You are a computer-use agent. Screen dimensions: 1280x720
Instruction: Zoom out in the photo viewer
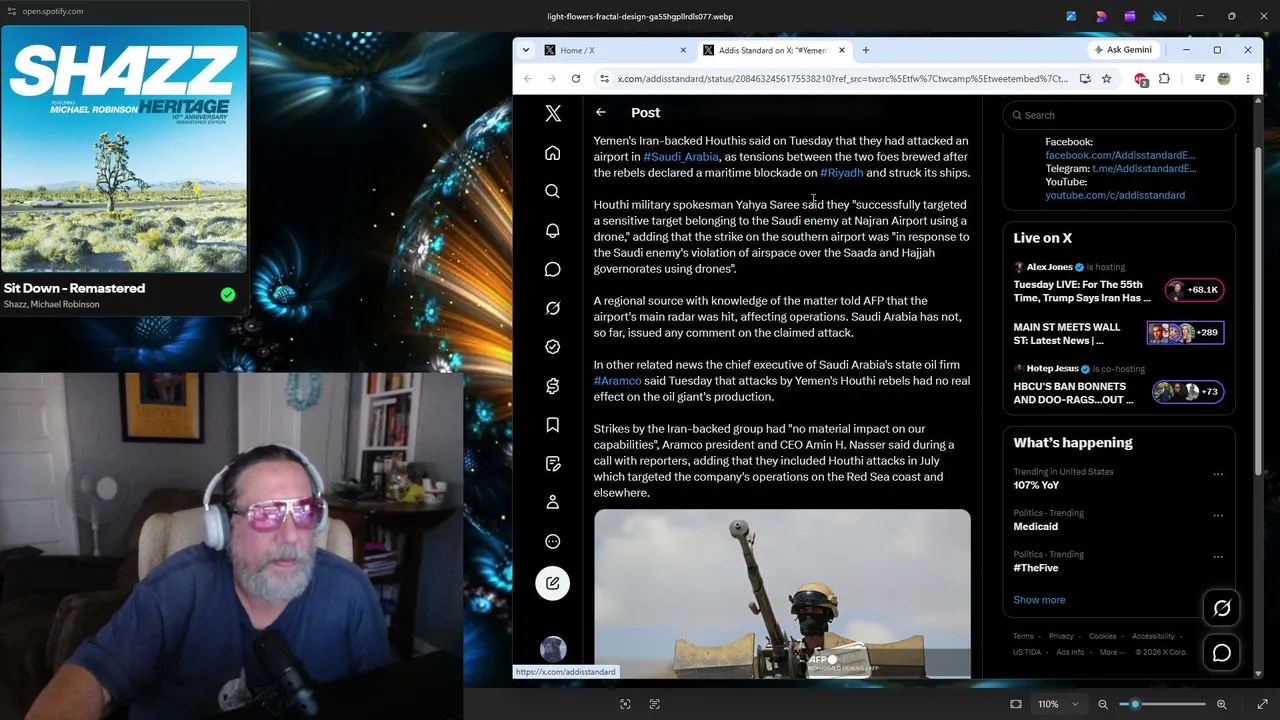[1103, 704]
